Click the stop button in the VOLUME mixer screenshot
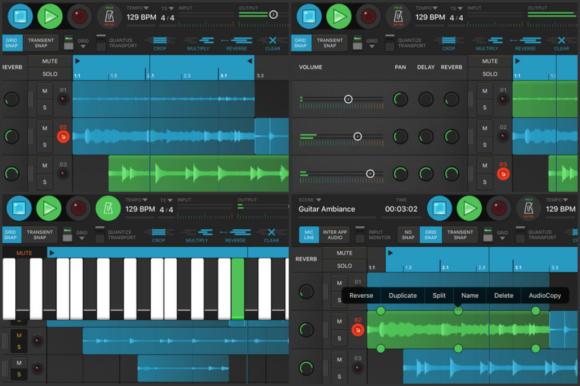This screenshot has width=580, height=386. [309, 16]
